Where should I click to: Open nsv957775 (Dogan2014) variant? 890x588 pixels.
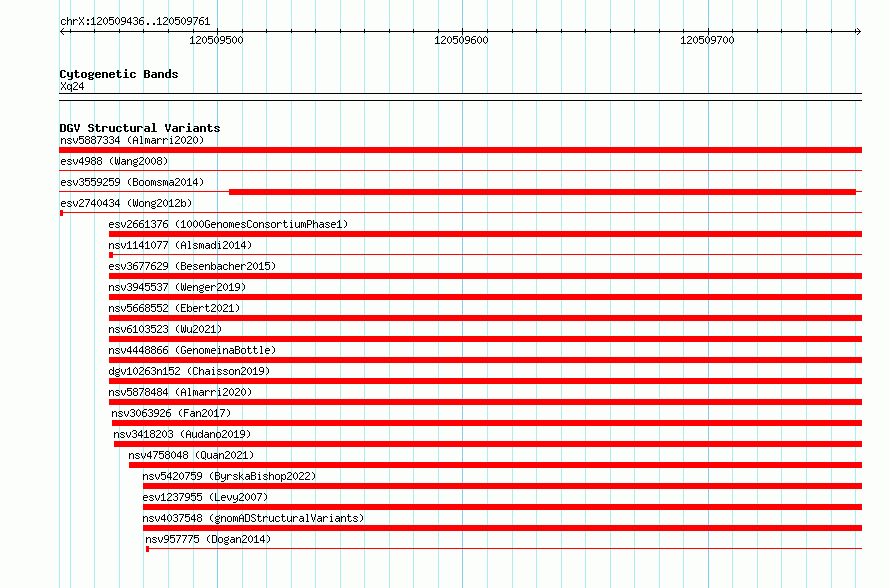pos(208,539)
